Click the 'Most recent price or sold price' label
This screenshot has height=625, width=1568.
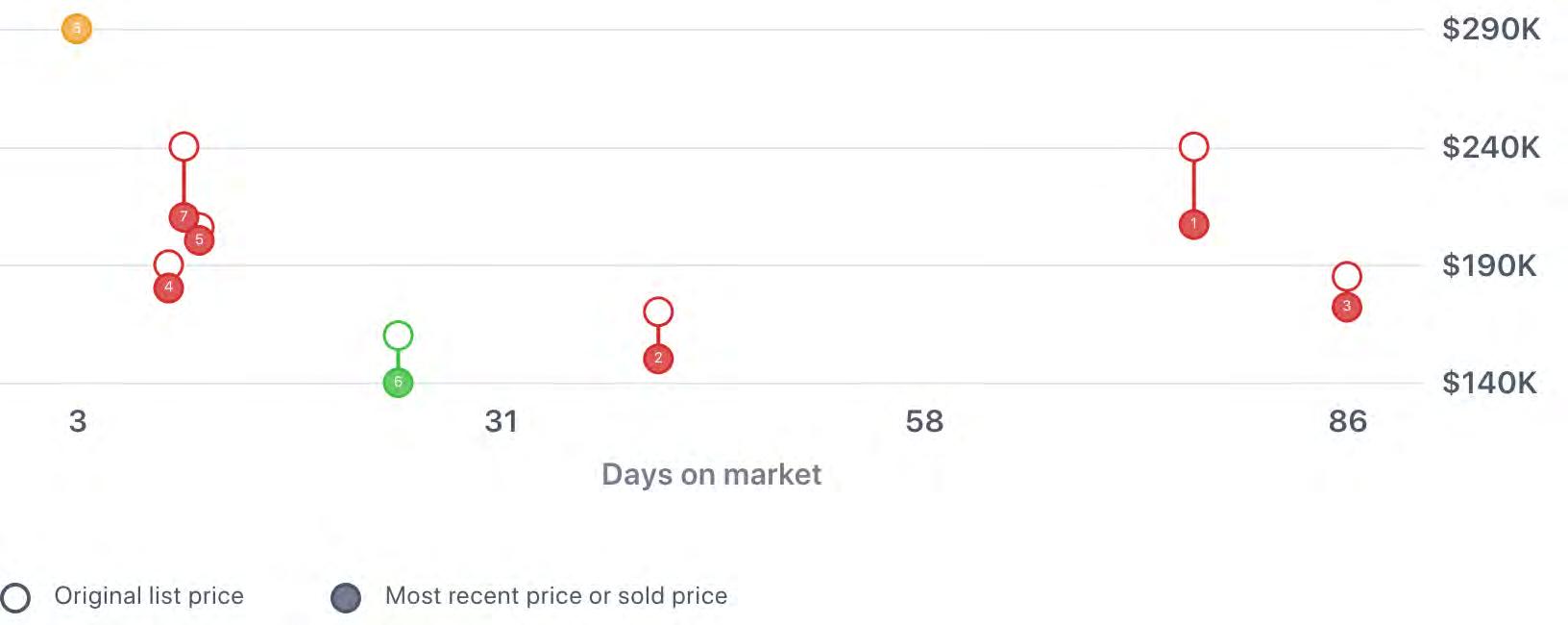coord(555,596)
